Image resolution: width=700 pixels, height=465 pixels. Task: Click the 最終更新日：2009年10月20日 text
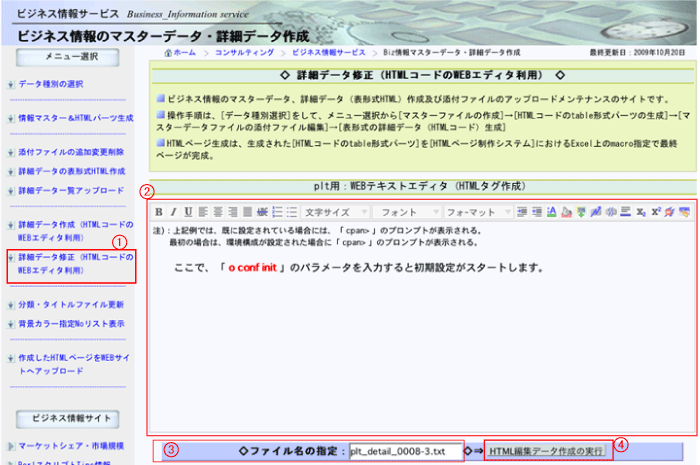(x=637, y=53)
